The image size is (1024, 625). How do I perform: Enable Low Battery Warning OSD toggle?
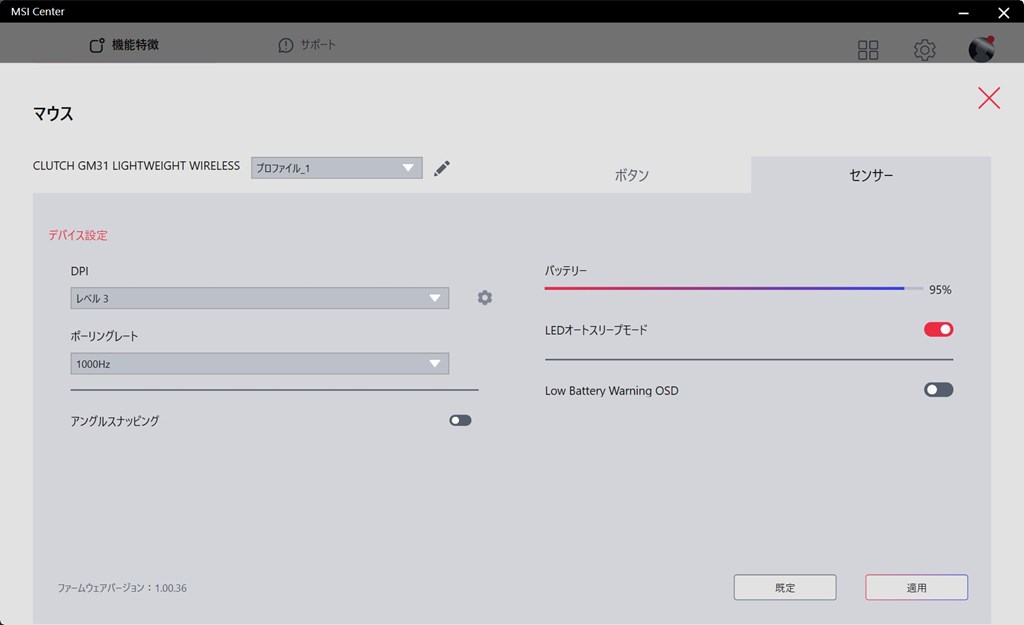[x=938, y=390]
